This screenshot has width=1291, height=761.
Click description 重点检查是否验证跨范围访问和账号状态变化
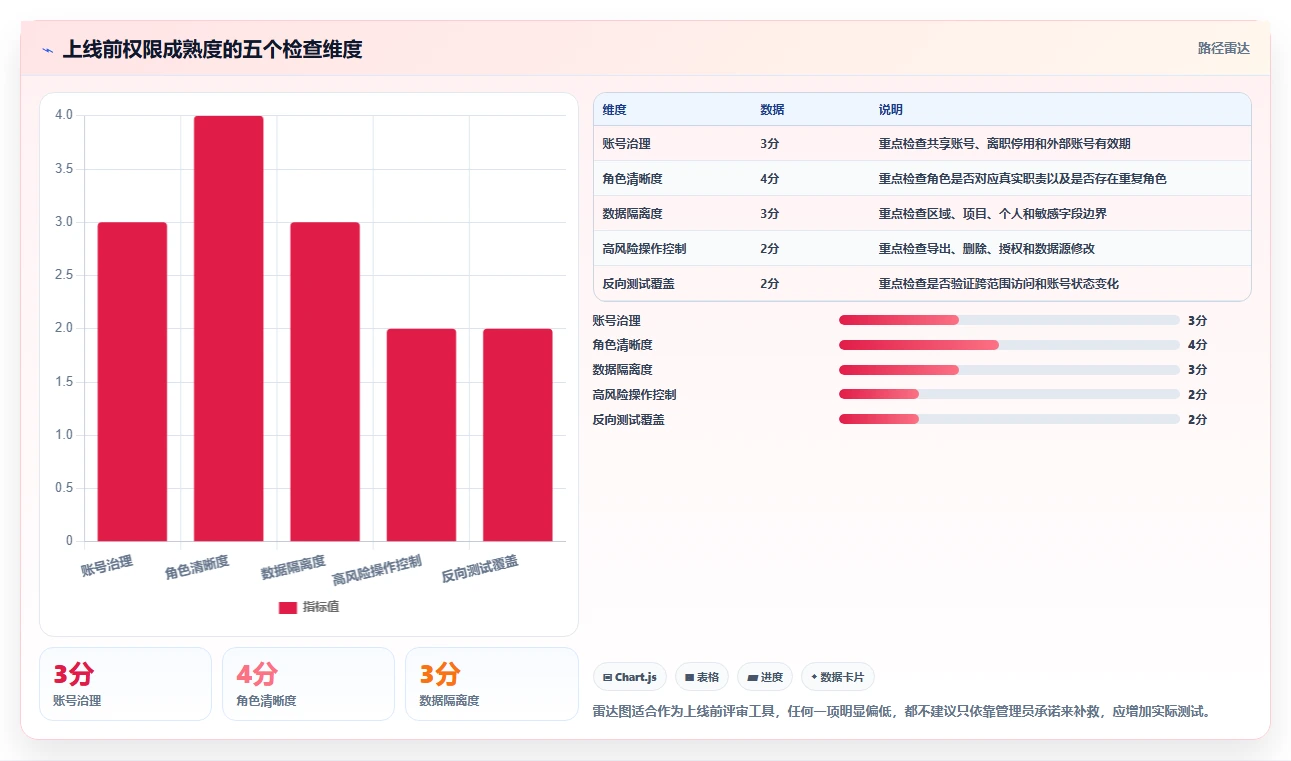coord(998,284)
